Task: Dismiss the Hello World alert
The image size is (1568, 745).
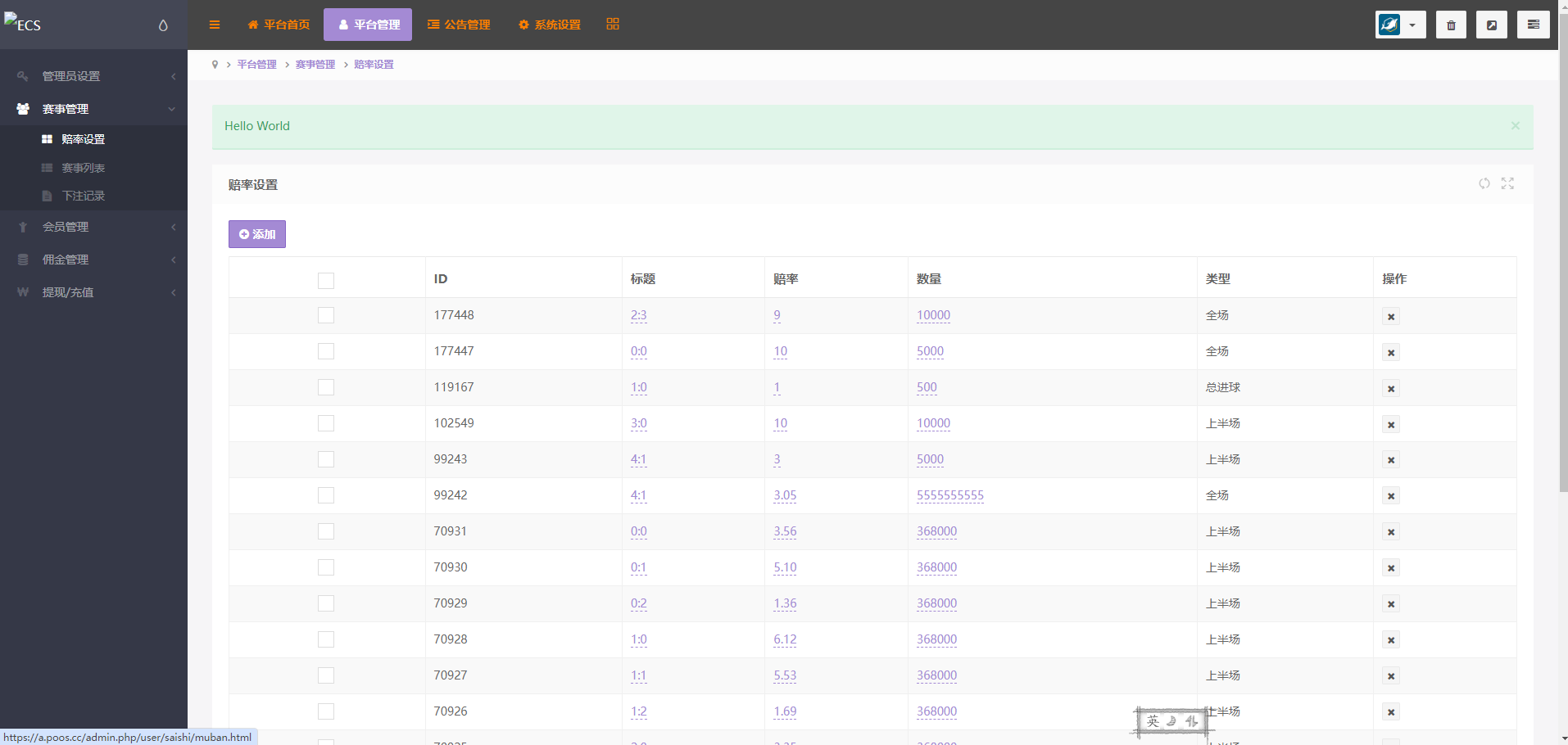Action: point(1515,126)
